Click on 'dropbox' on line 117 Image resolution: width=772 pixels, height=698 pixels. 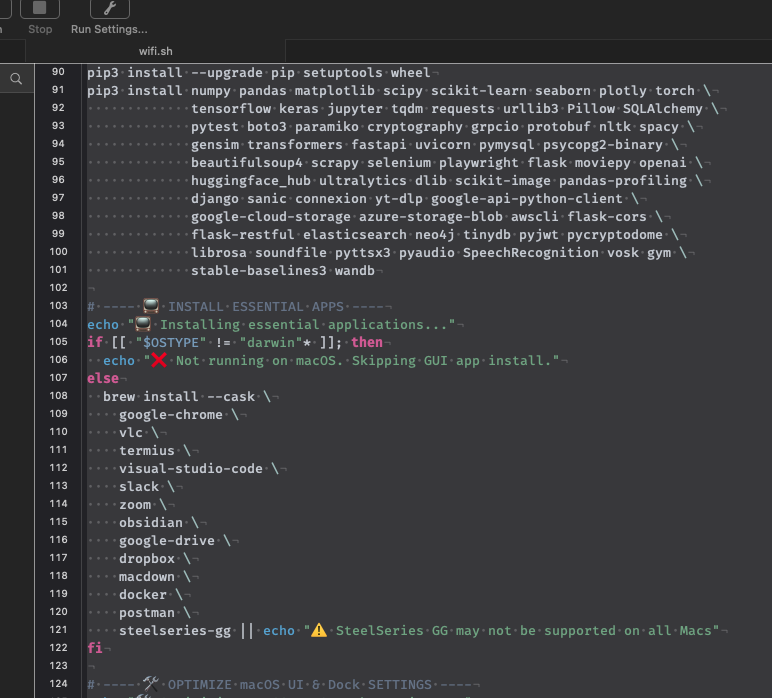[147, 559]
